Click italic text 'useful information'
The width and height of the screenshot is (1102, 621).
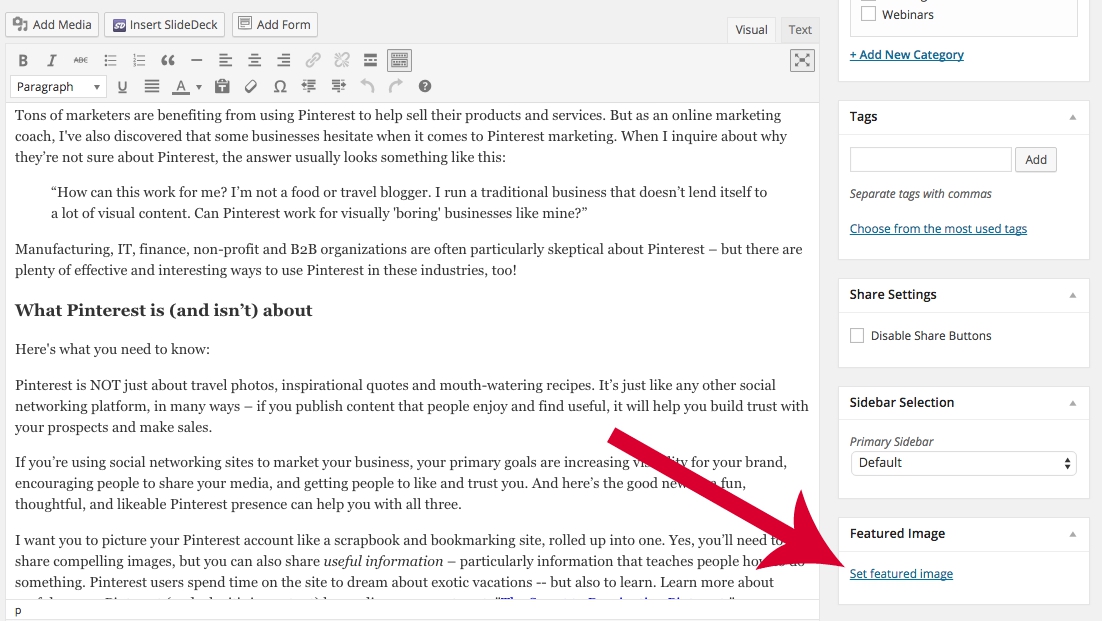tap(383, 561)
